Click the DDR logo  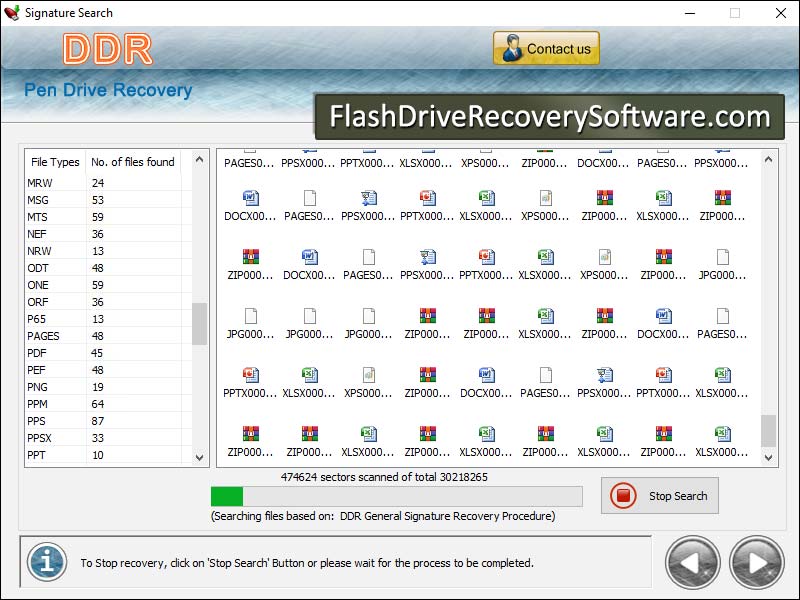(108, 49)
